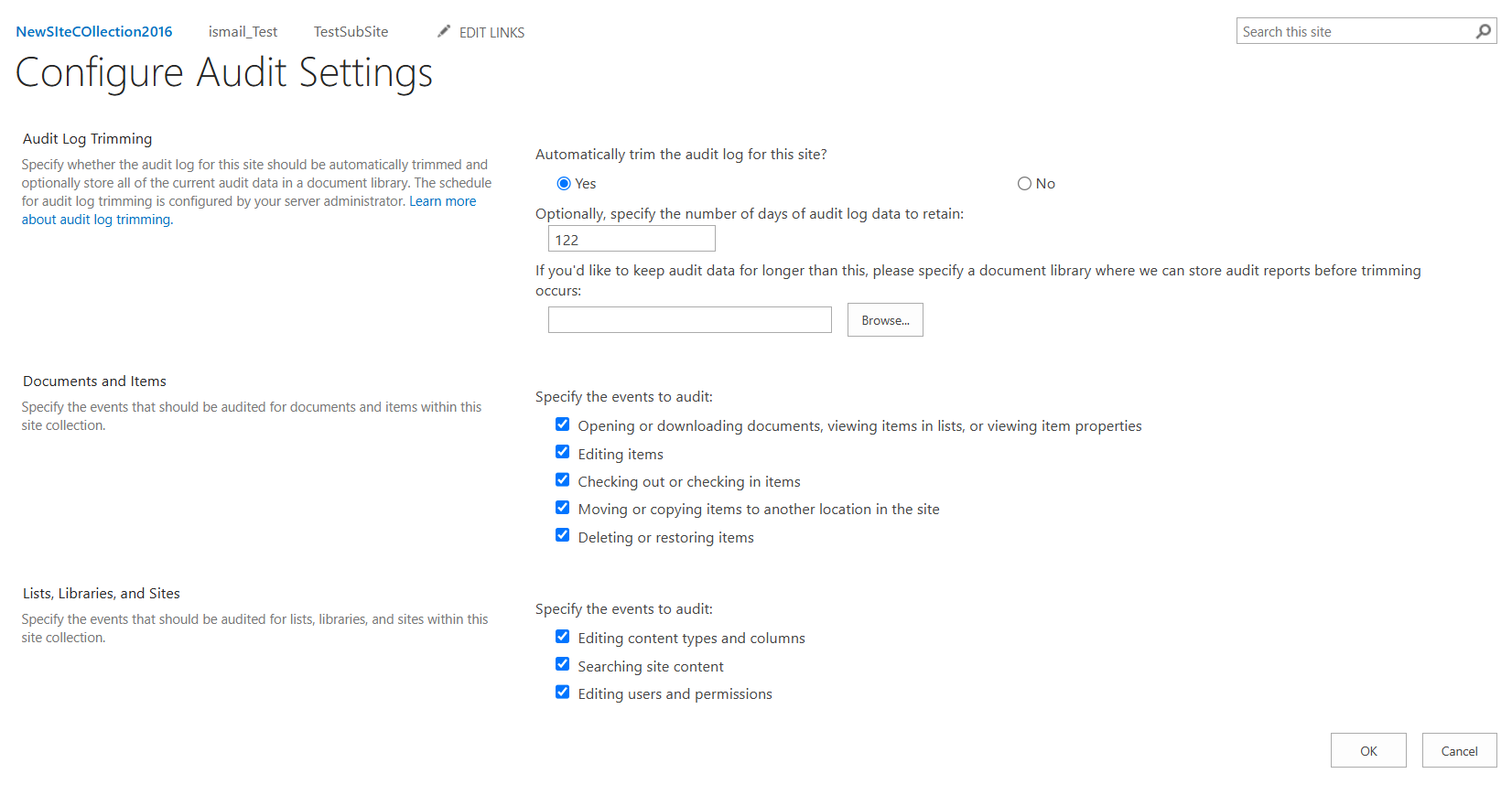This screenshot has width=1512, height=795.
Task: Cancel the audit settings changes
Action: point(1459,750)
